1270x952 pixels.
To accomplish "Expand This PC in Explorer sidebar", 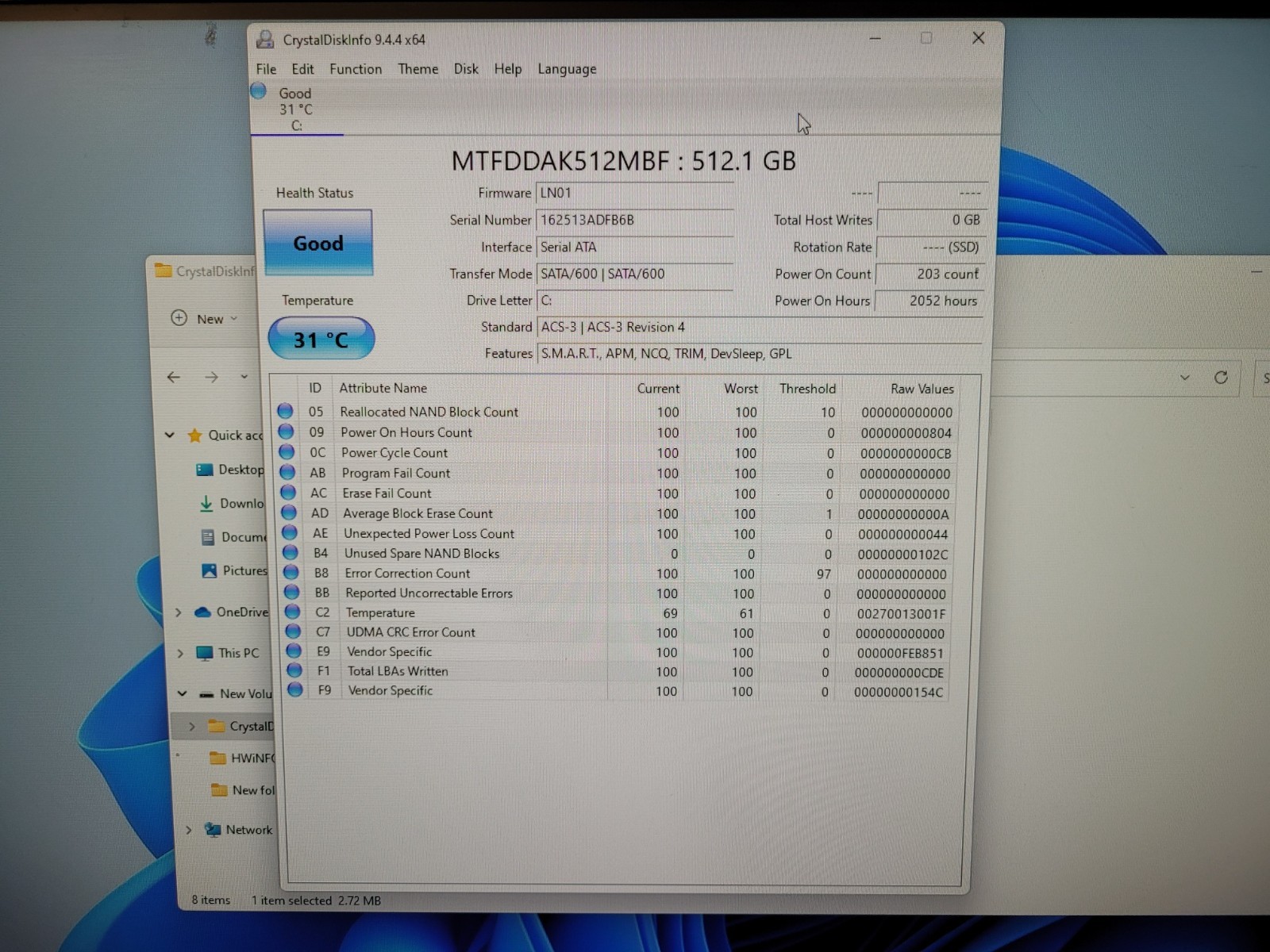I will 180,653.
